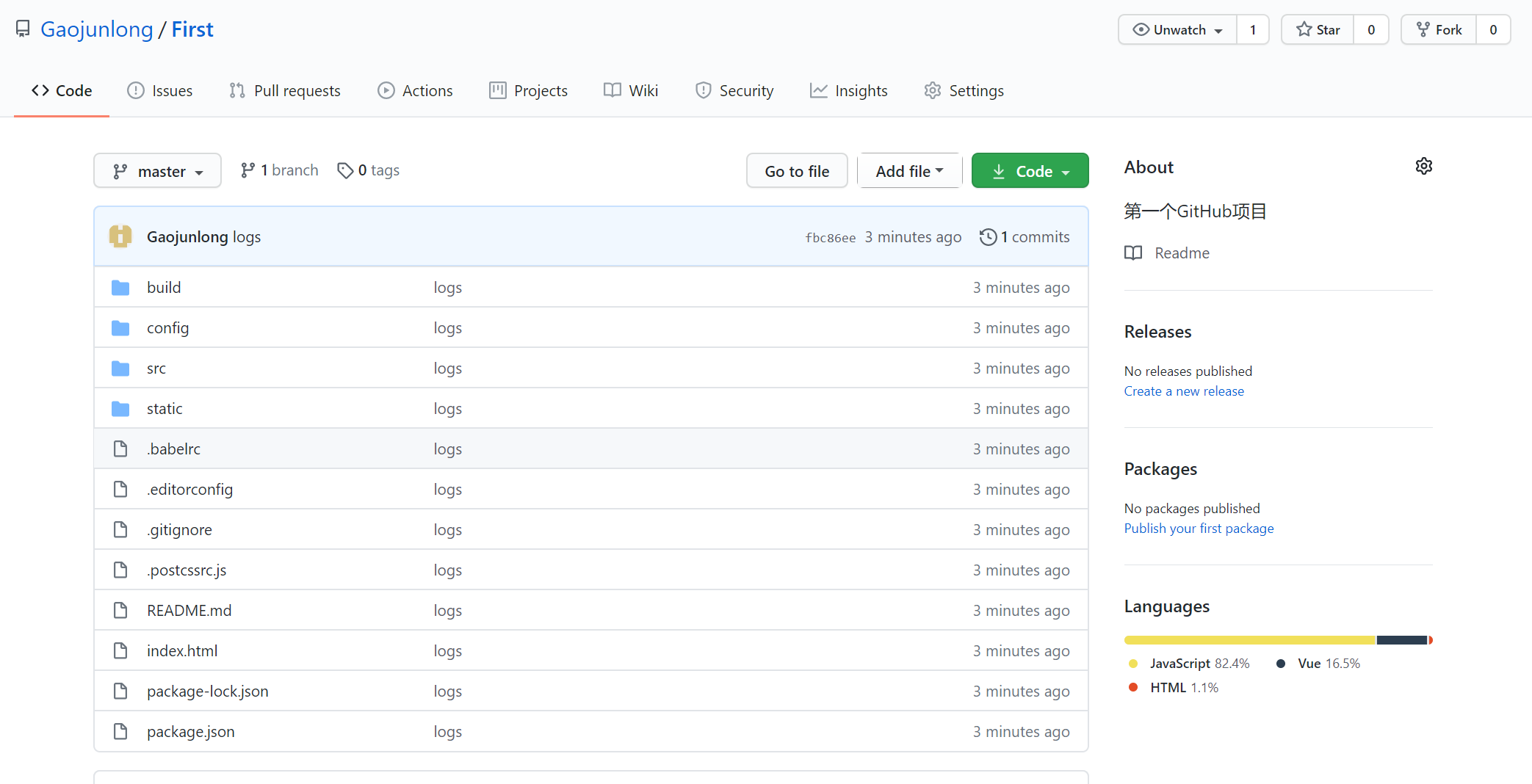Open the Insights tab

[x=849, y=90]
